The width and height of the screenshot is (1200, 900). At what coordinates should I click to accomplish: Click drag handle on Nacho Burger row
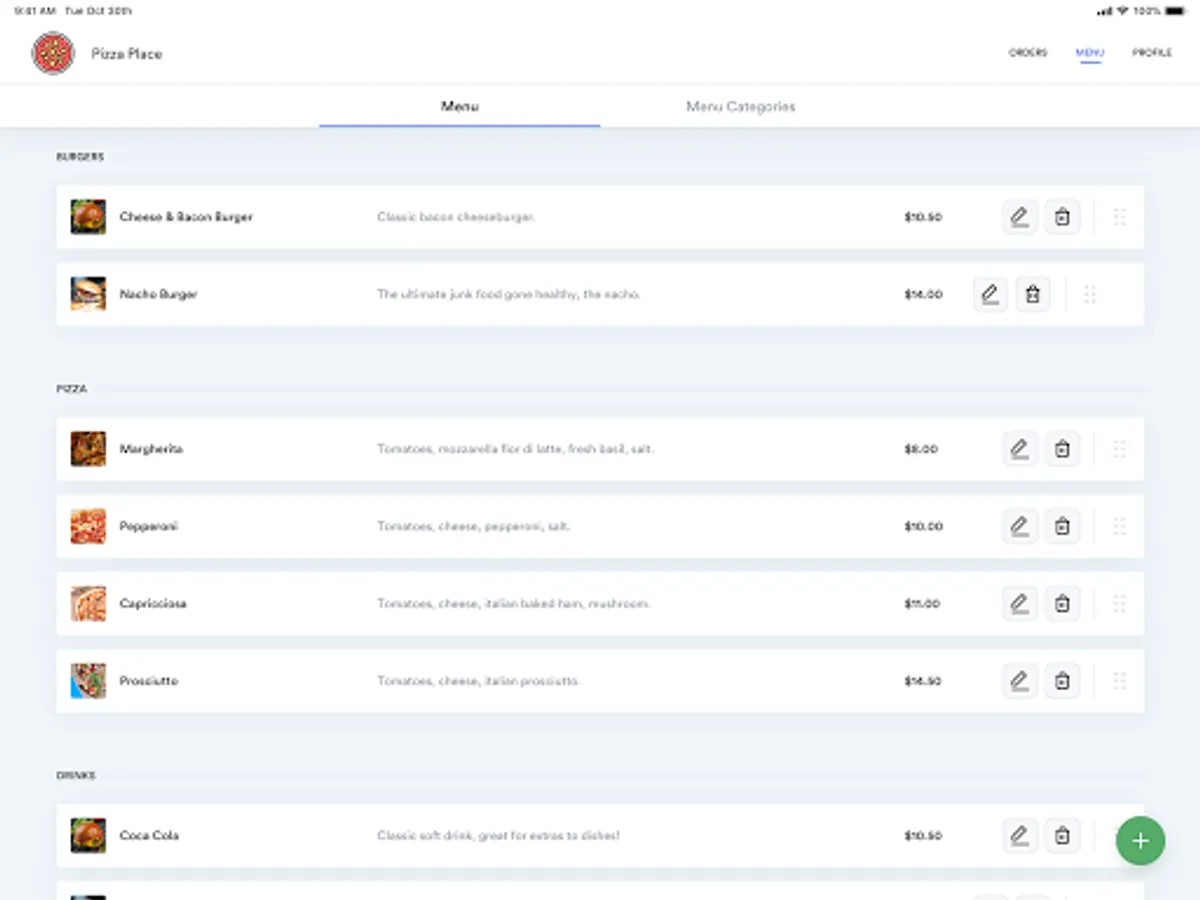pyautogui.click(x=1090, y=295)
